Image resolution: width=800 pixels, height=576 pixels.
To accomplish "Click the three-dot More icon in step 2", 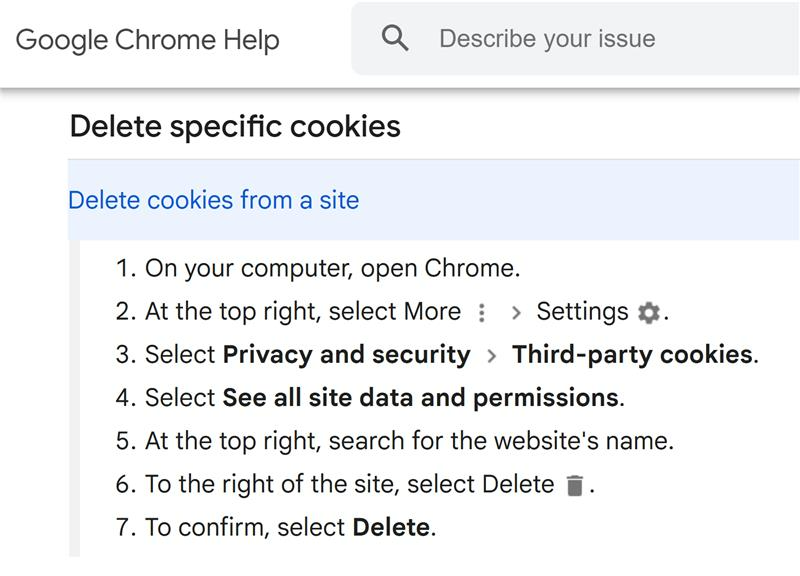I will pos(482,313).
